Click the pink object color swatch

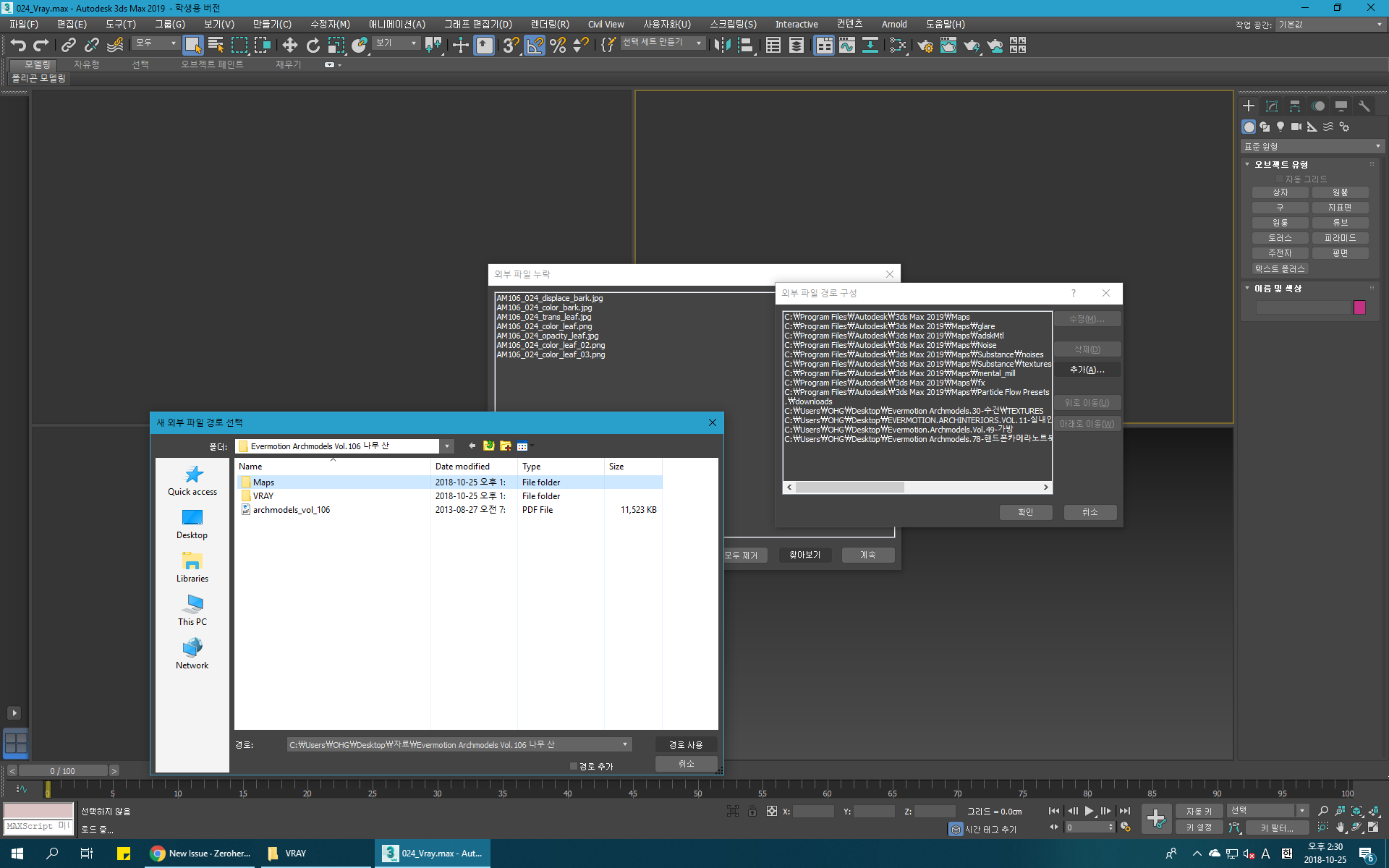pyautogui.click(x=1359, y=307)
